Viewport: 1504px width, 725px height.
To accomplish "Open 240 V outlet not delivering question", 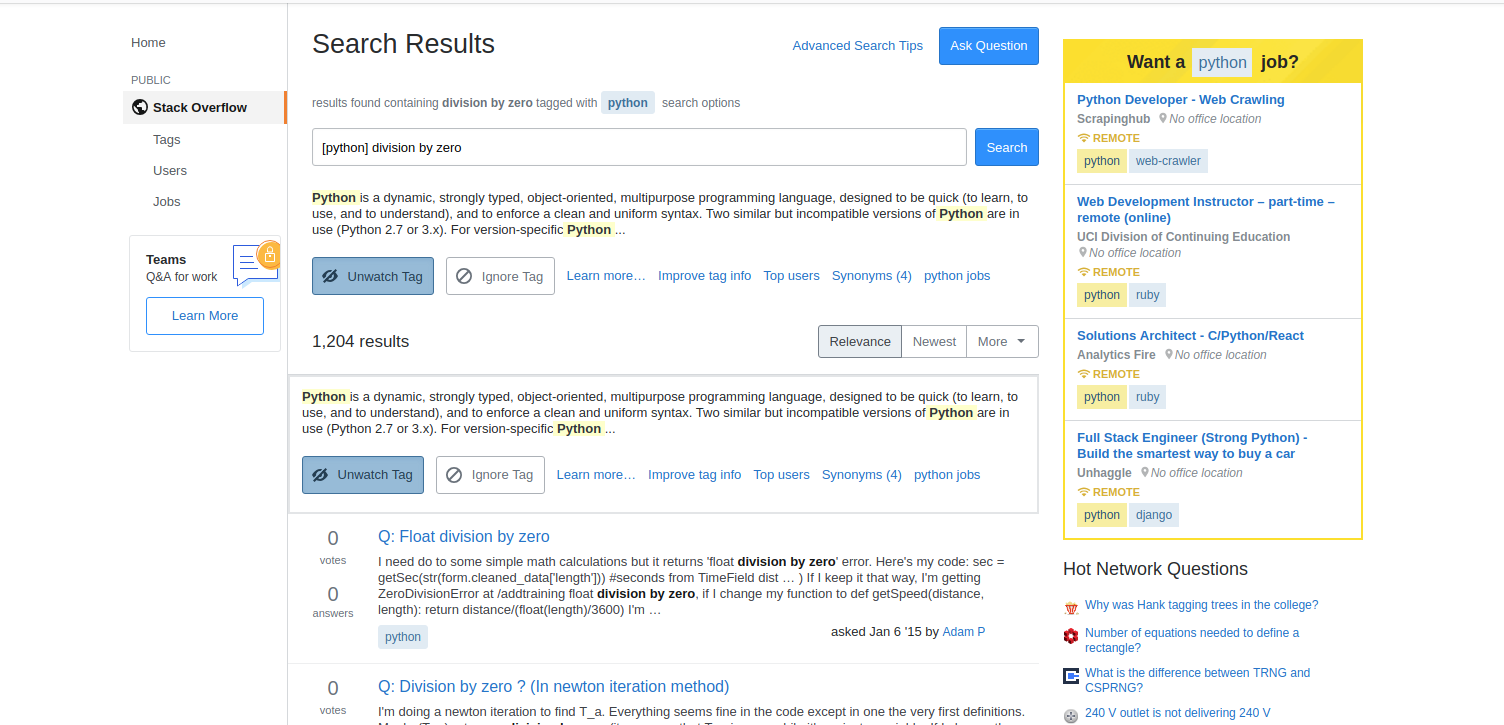I will click(1177, 713).
